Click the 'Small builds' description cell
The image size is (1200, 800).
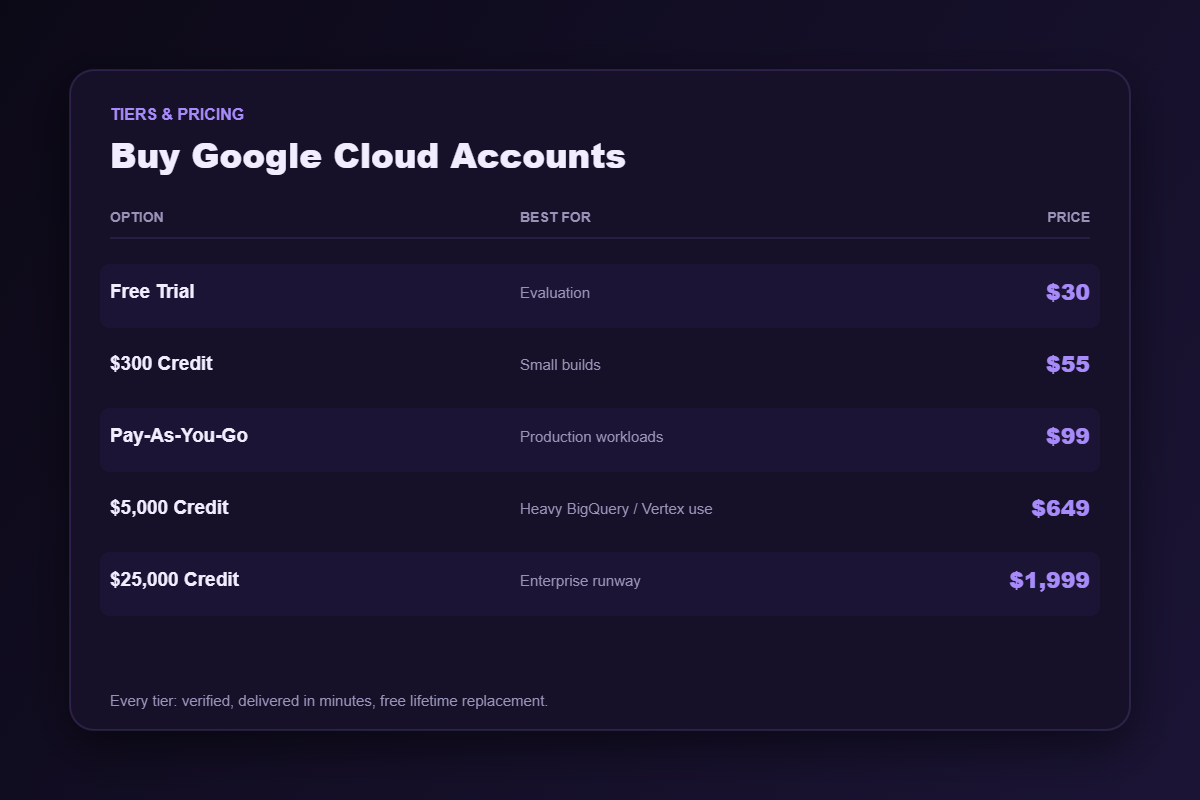coord(560,365)
